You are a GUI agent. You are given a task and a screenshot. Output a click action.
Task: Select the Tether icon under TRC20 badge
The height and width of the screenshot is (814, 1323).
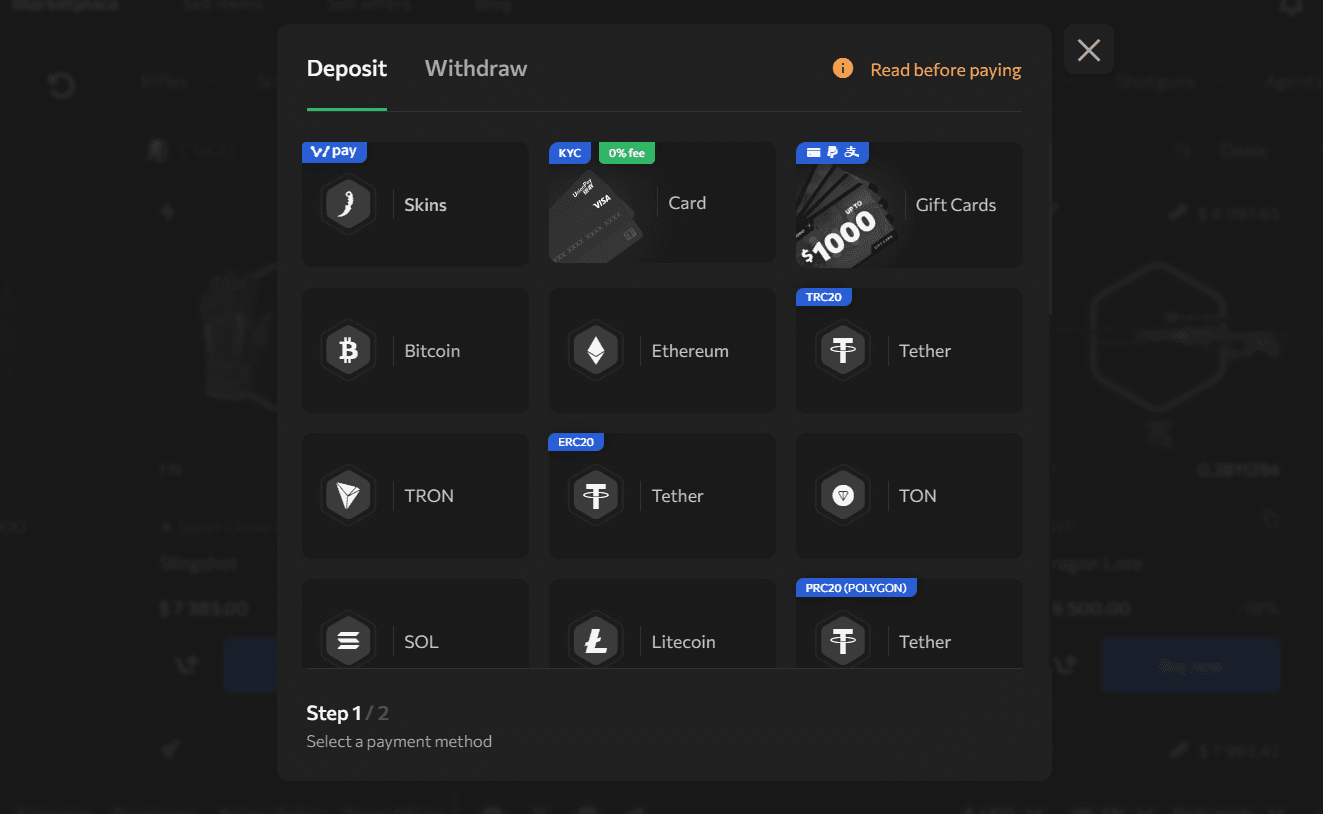[x=843, y=351]
